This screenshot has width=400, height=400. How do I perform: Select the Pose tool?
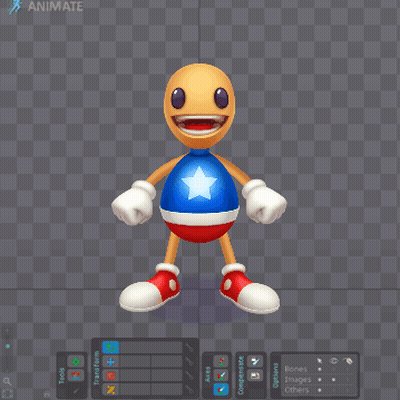tap(76, 362)
